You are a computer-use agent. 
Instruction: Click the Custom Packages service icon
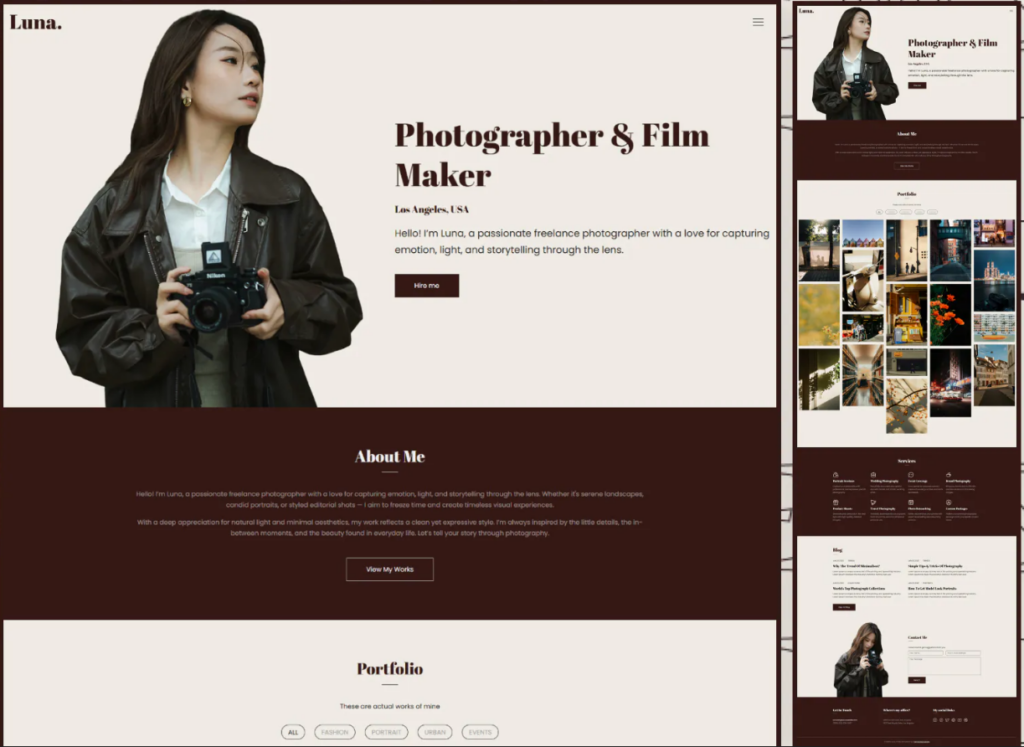pyautogui.click(x=948, y=502)
